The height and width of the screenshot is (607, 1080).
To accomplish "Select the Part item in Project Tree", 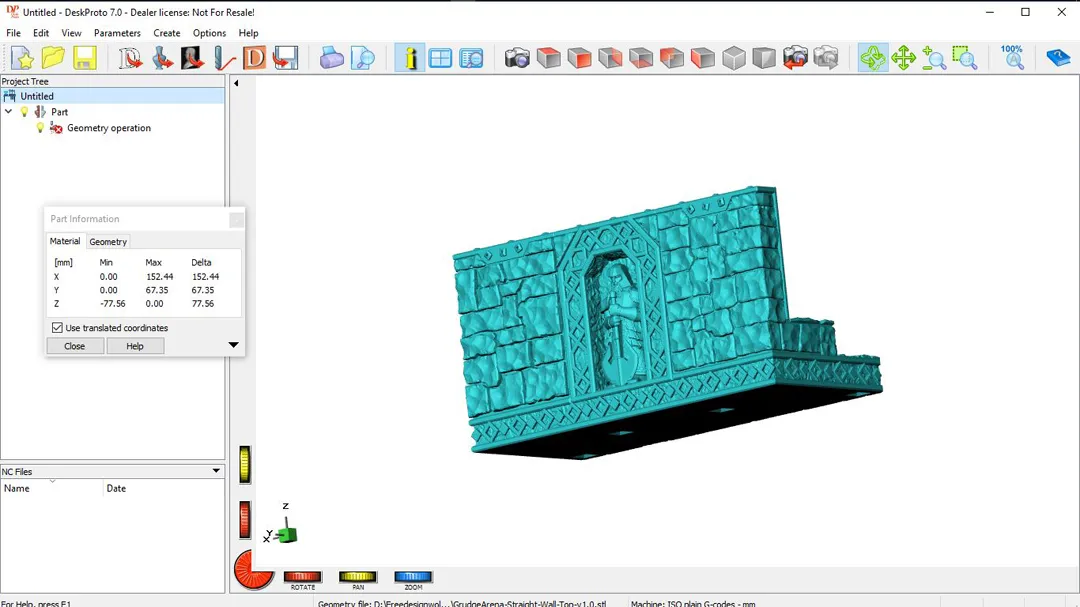I will pos(59,112).
